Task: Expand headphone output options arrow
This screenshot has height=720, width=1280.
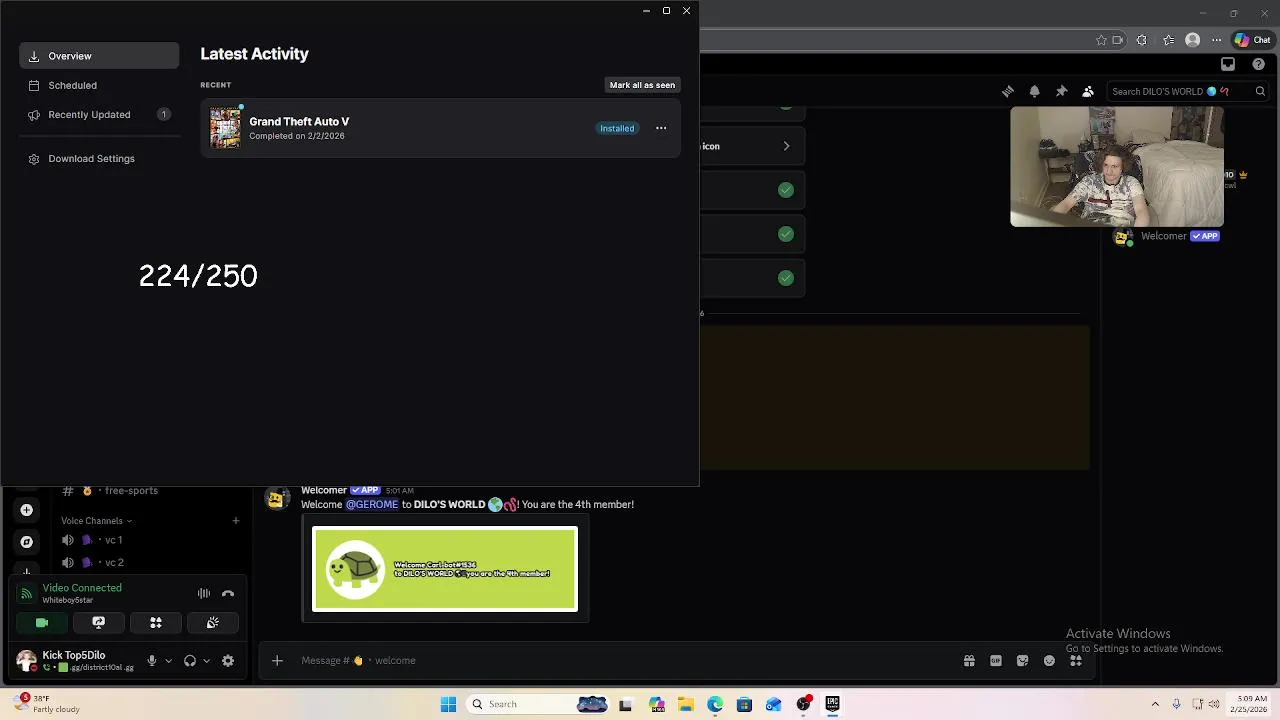Action: click(206, 660)
